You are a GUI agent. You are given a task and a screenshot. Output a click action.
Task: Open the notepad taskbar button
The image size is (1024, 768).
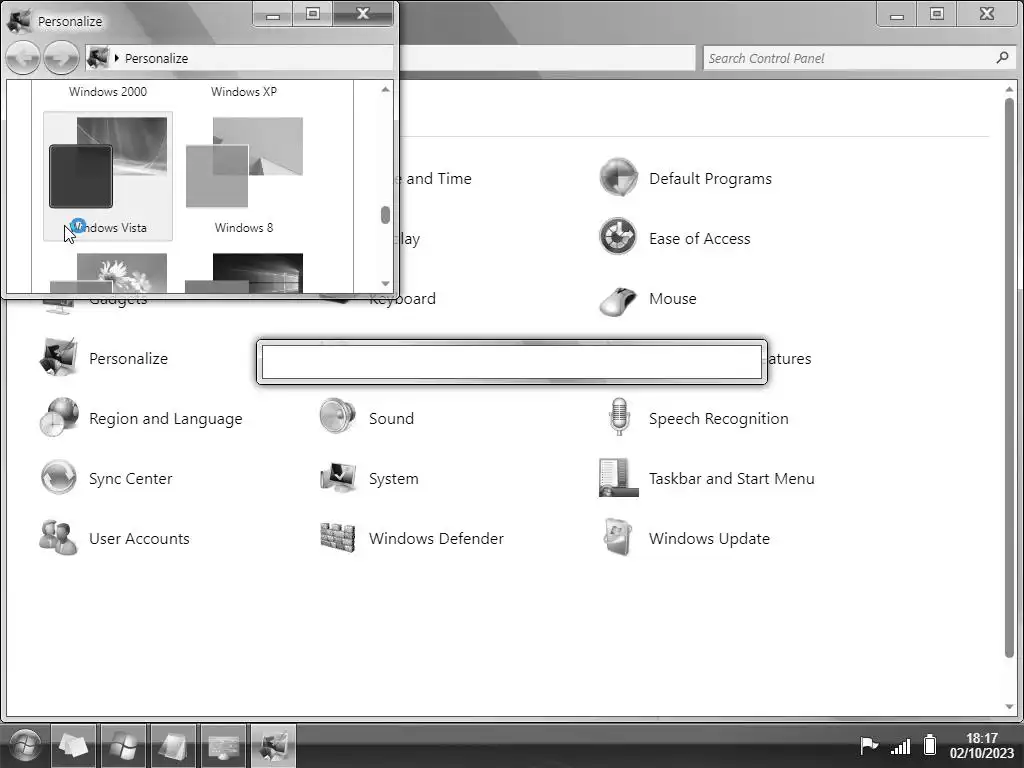174,745
